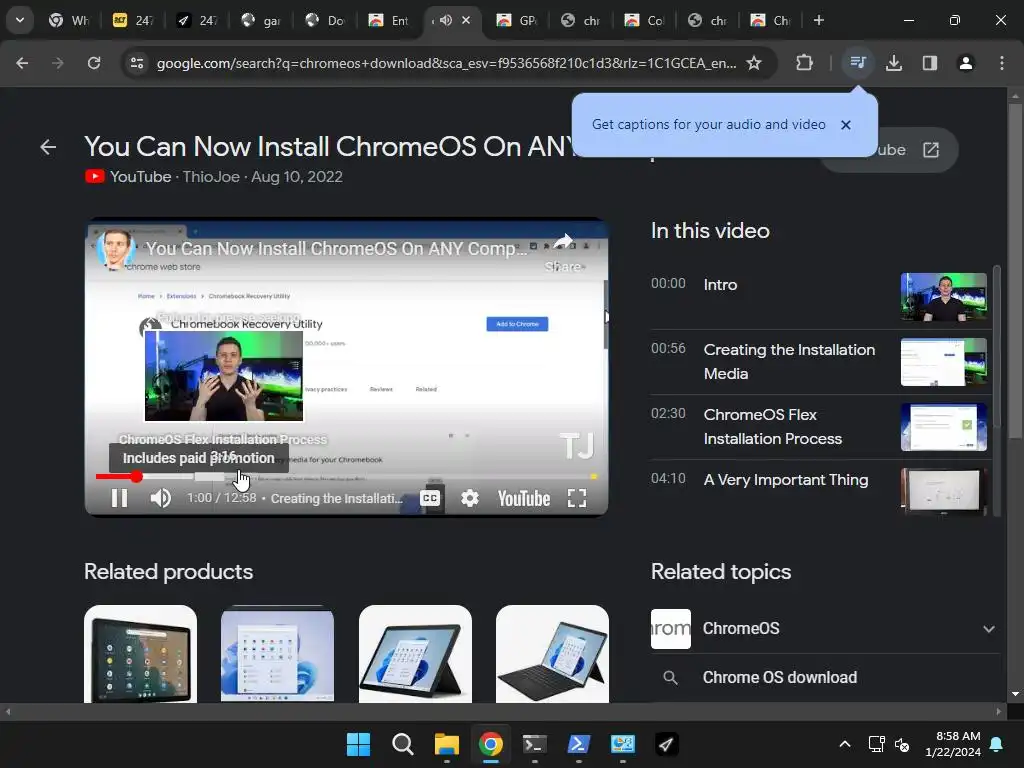The image size is (1024, 768).
Task: Open the first related product tablet image
Action: coord(140,654)
